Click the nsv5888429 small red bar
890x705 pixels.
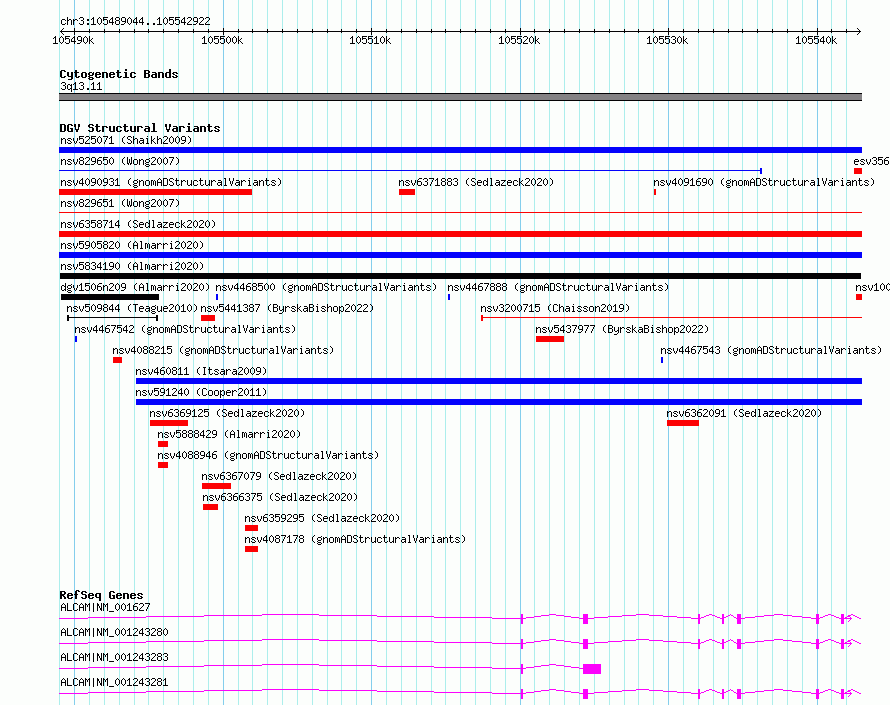point(163,444)
